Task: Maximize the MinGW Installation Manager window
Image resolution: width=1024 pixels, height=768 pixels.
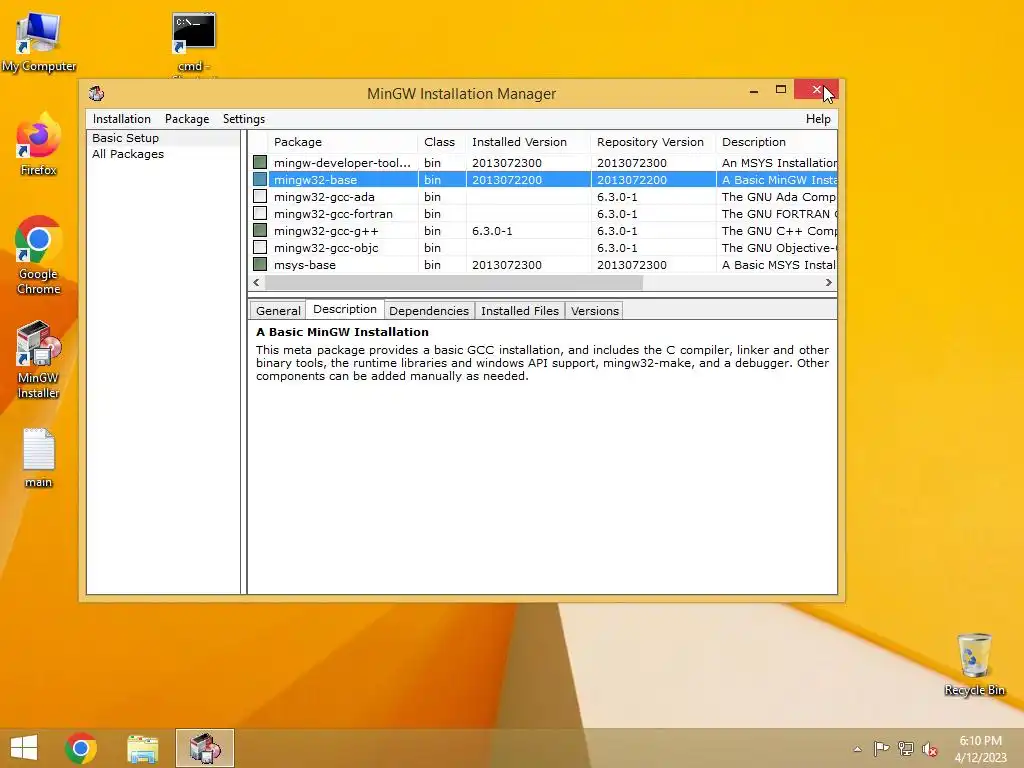Action: (780, 89)
